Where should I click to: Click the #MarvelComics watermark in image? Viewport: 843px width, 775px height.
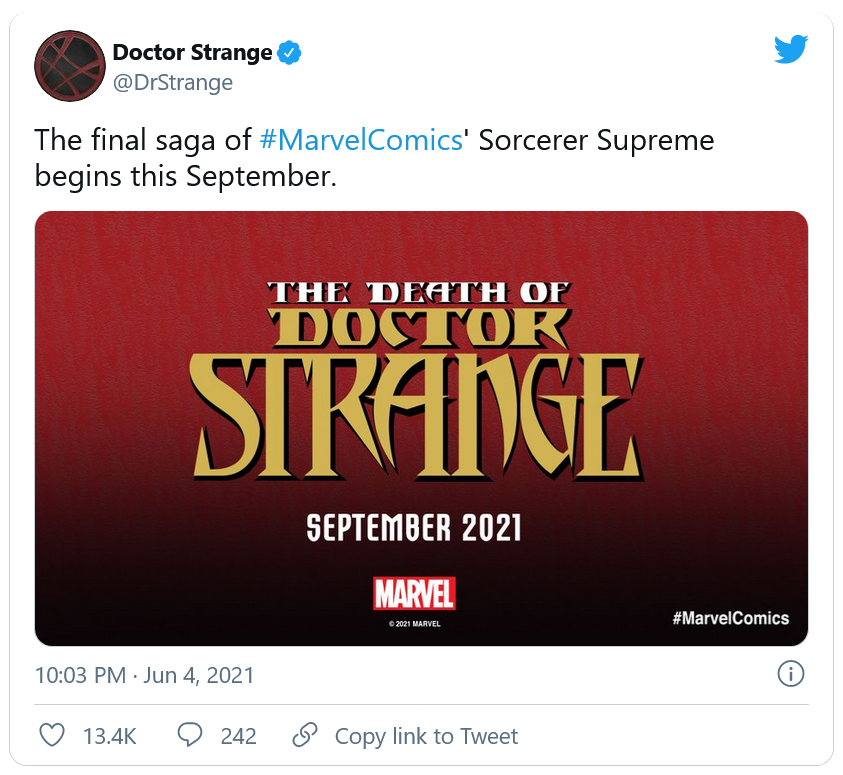(730, 618)
